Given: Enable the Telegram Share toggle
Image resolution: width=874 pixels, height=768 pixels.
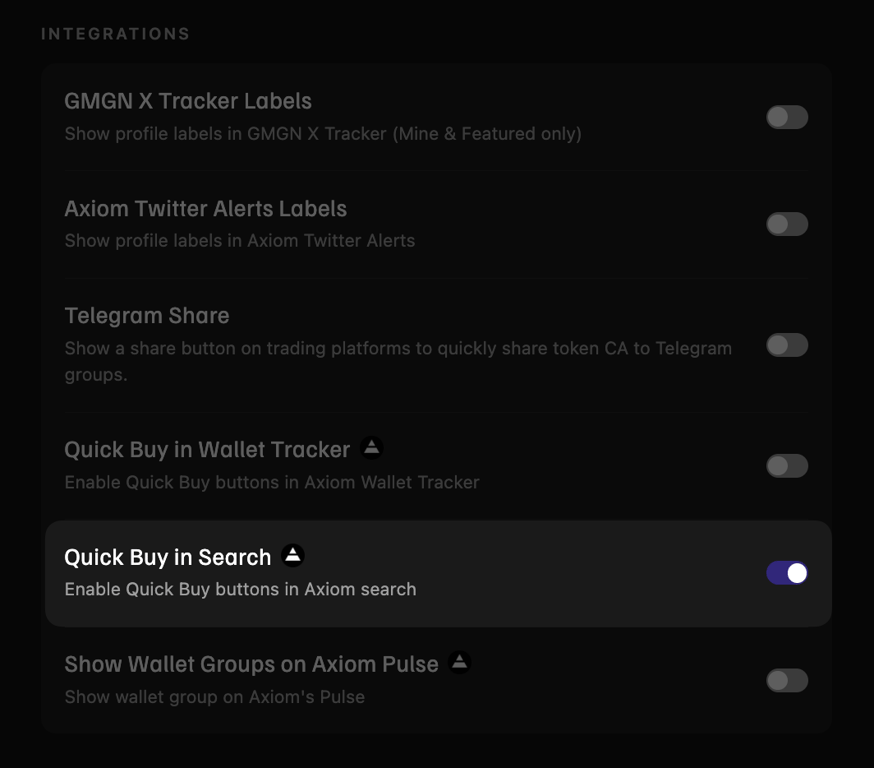Looking at the screenshot, I should [786, 345].
